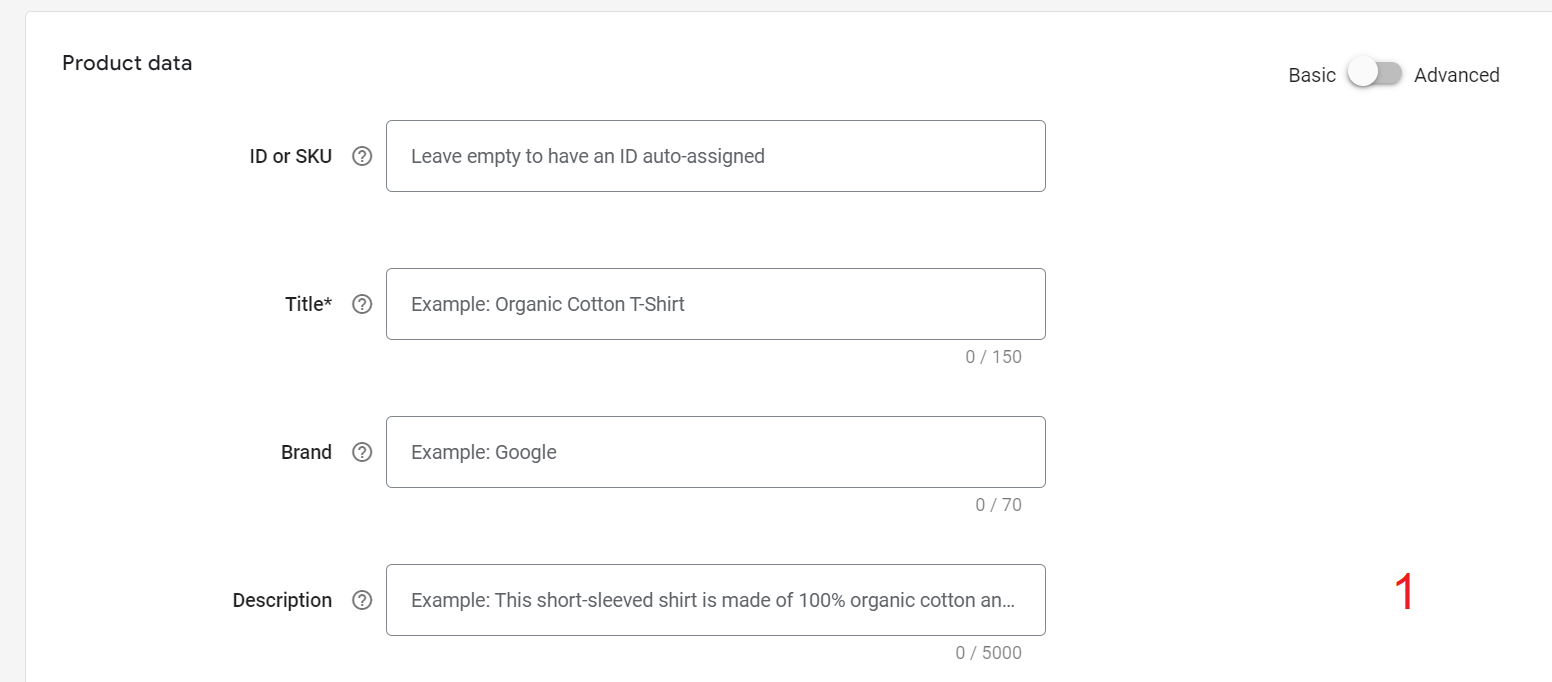1552x682 pixels.
Task: Select the Advanced label by the switch
Action: (x=1456, y=75)
